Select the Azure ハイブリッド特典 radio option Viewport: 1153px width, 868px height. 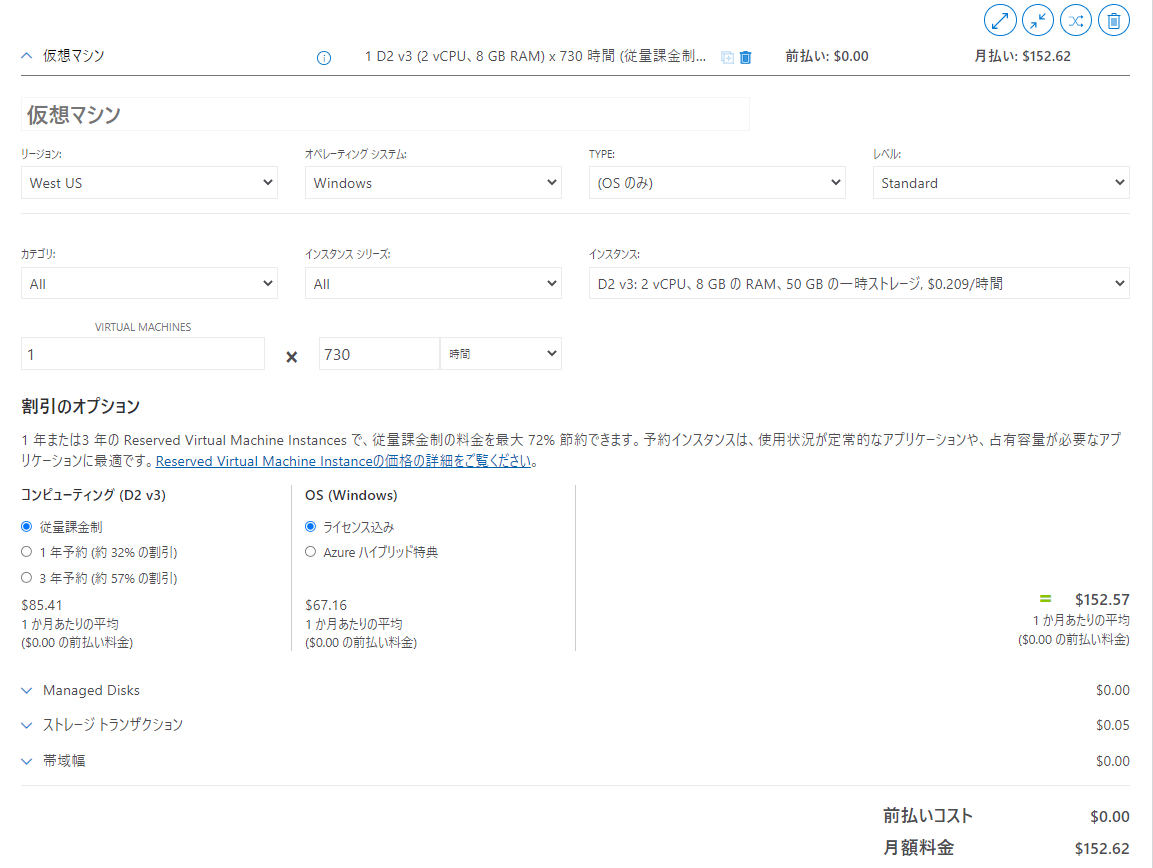310,552
